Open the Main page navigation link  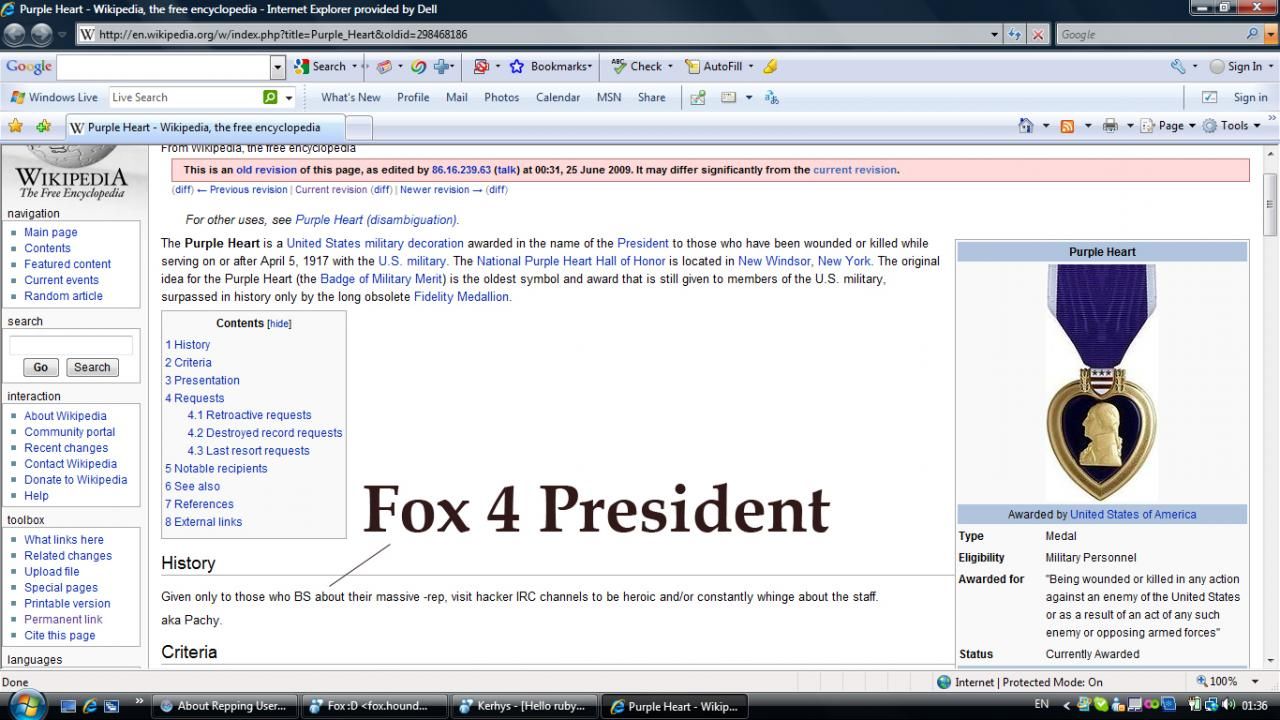pos(51,232)
